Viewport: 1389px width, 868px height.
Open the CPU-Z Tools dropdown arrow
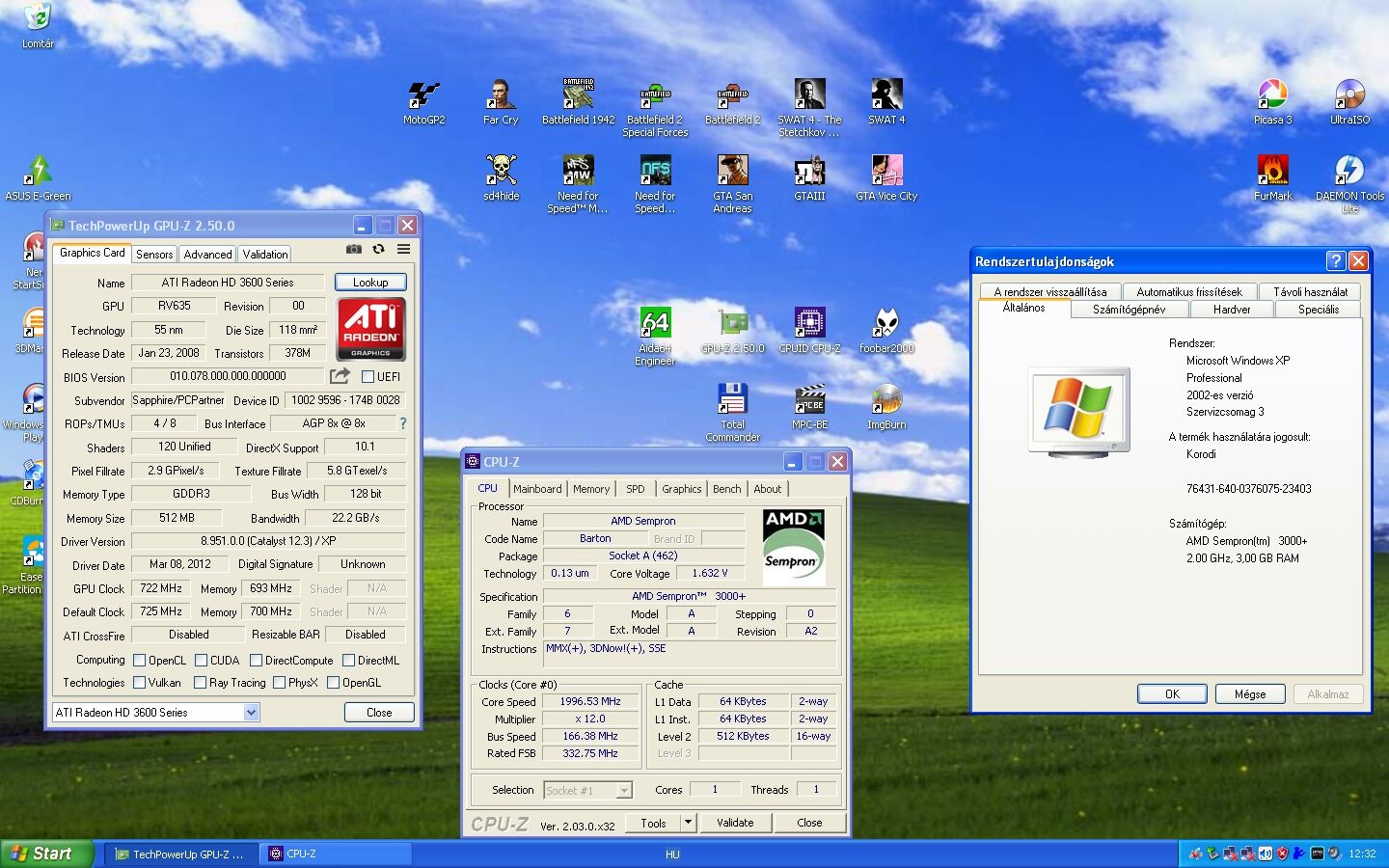(x=688, y=823)
